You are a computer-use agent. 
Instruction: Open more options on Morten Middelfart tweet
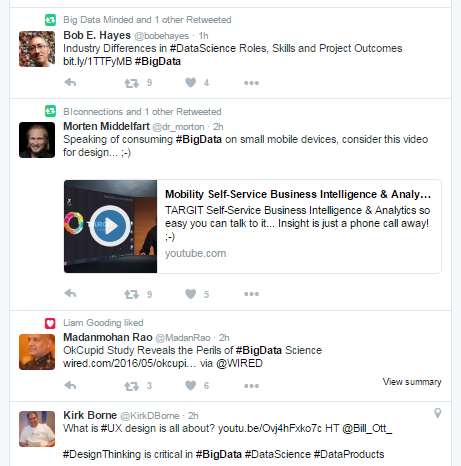click(251, 294)
